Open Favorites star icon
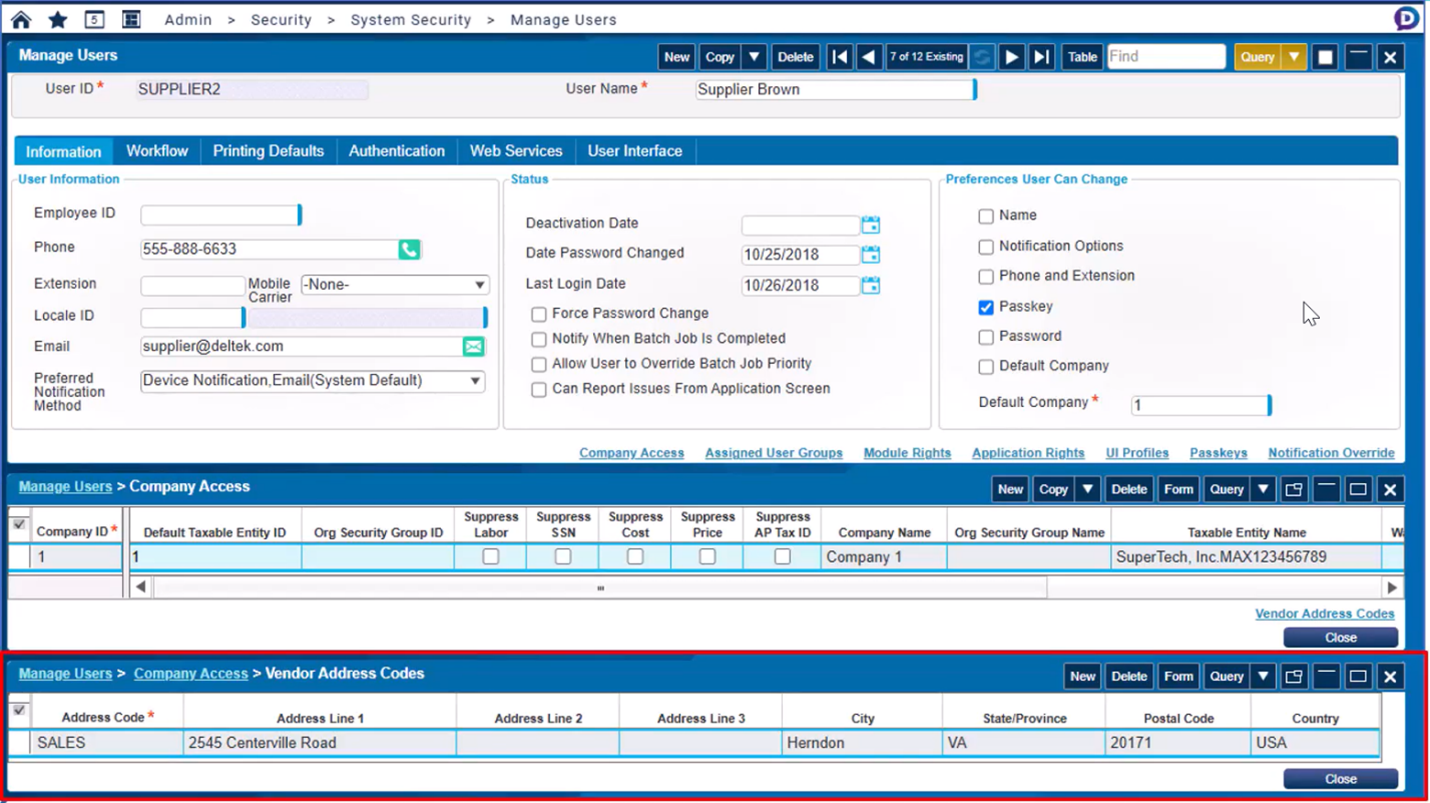This screenshot has height=803, width=1430. (x=58, y=19)
